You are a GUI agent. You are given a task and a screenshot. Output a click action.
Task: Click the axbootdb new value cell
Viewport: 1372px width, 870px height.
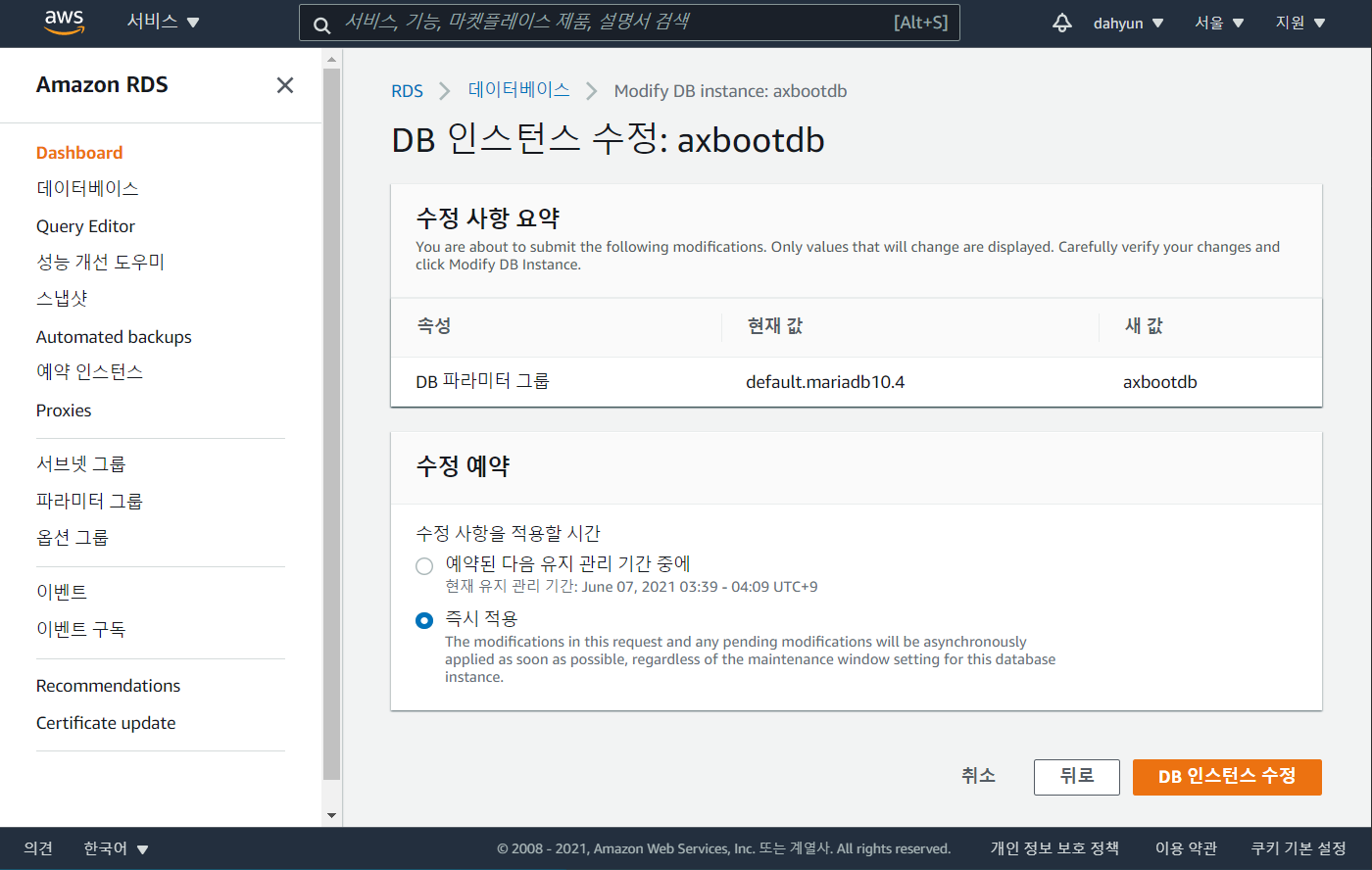click(1160, 382)
